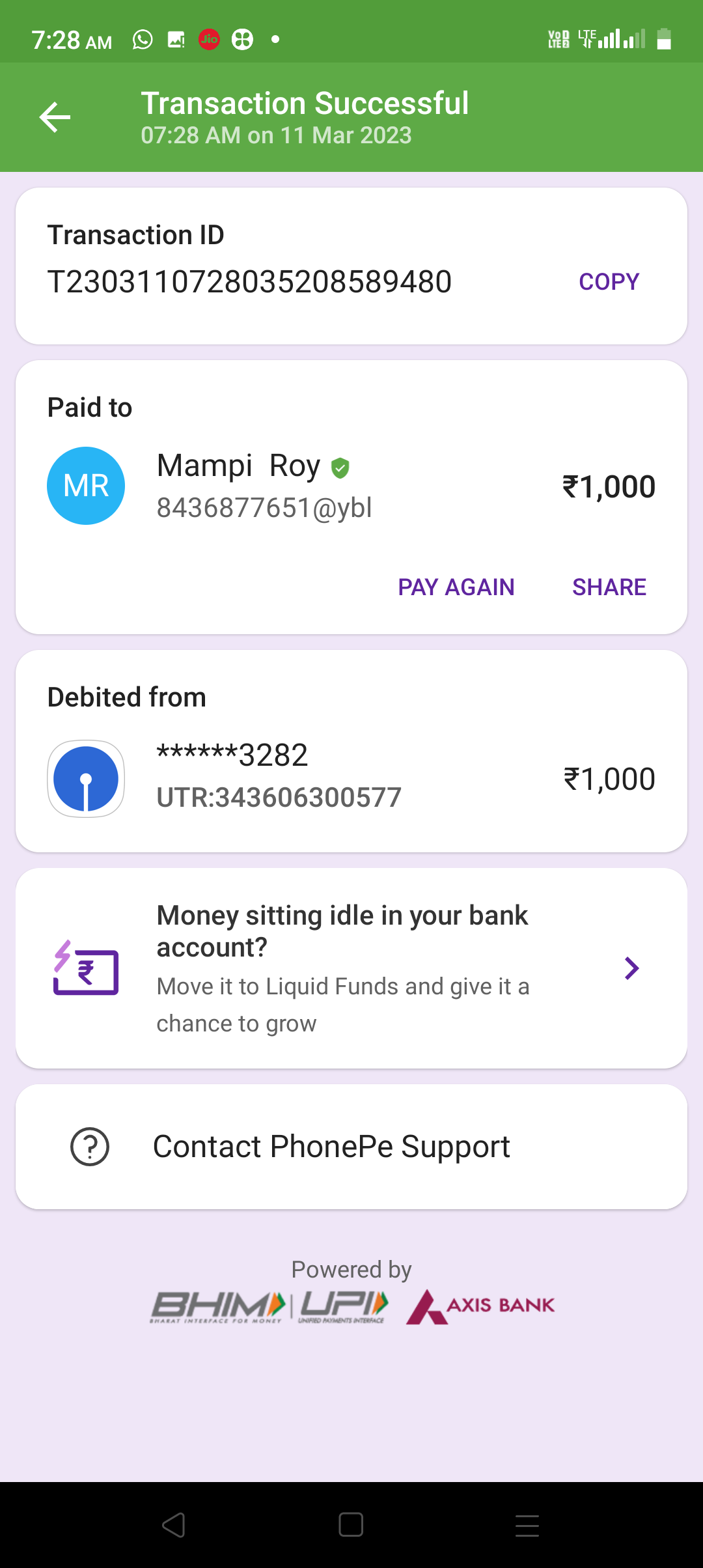Tap the BHIM UPI logo

tap(269, 1306)
